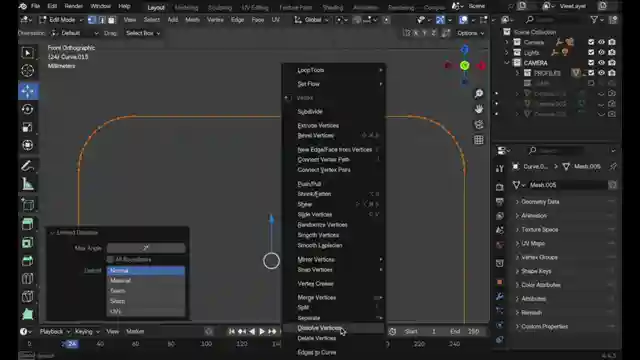Open Merge Vertices submenu
This screenshot has width=640, height=360.
tap(333, 298)
